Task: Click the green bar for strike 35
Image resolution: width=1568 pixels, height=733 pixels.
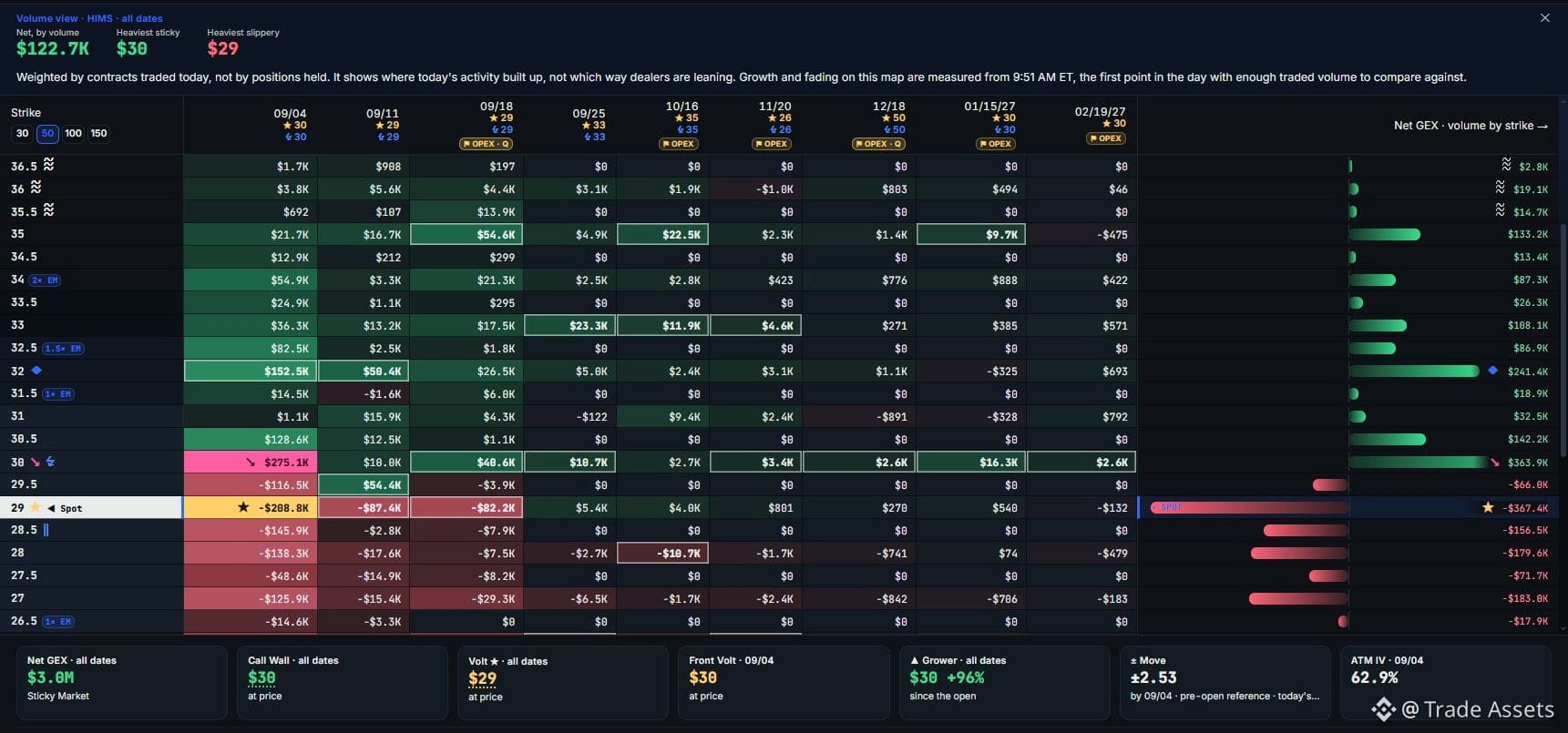Action: click(x=1385, y=235)
